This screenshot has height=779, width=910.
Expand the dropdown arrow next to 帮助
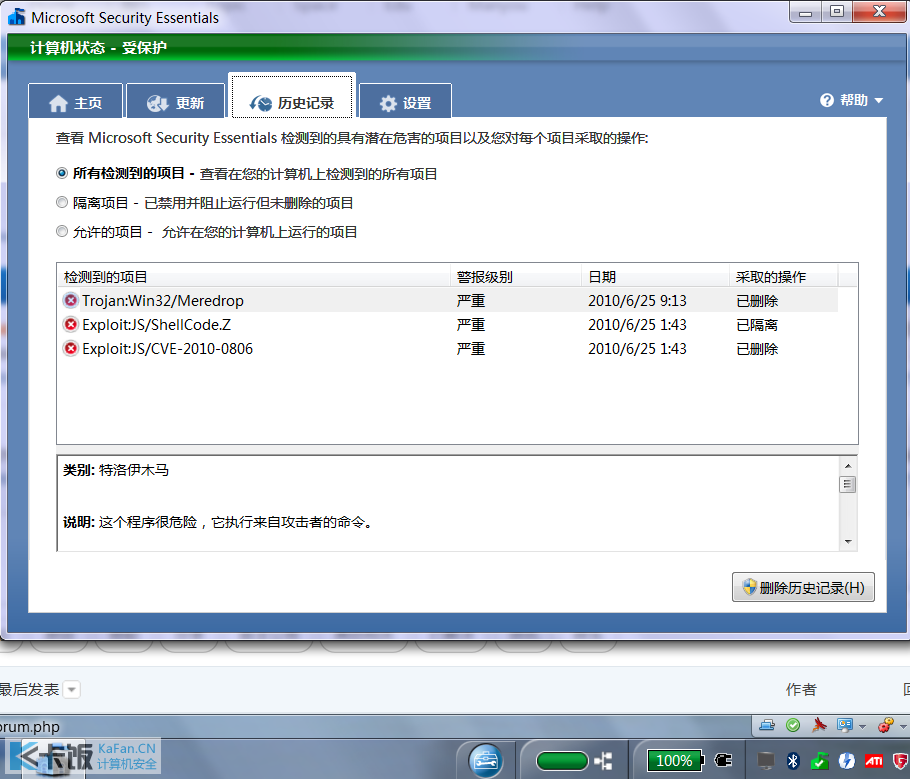click(879, 100)
